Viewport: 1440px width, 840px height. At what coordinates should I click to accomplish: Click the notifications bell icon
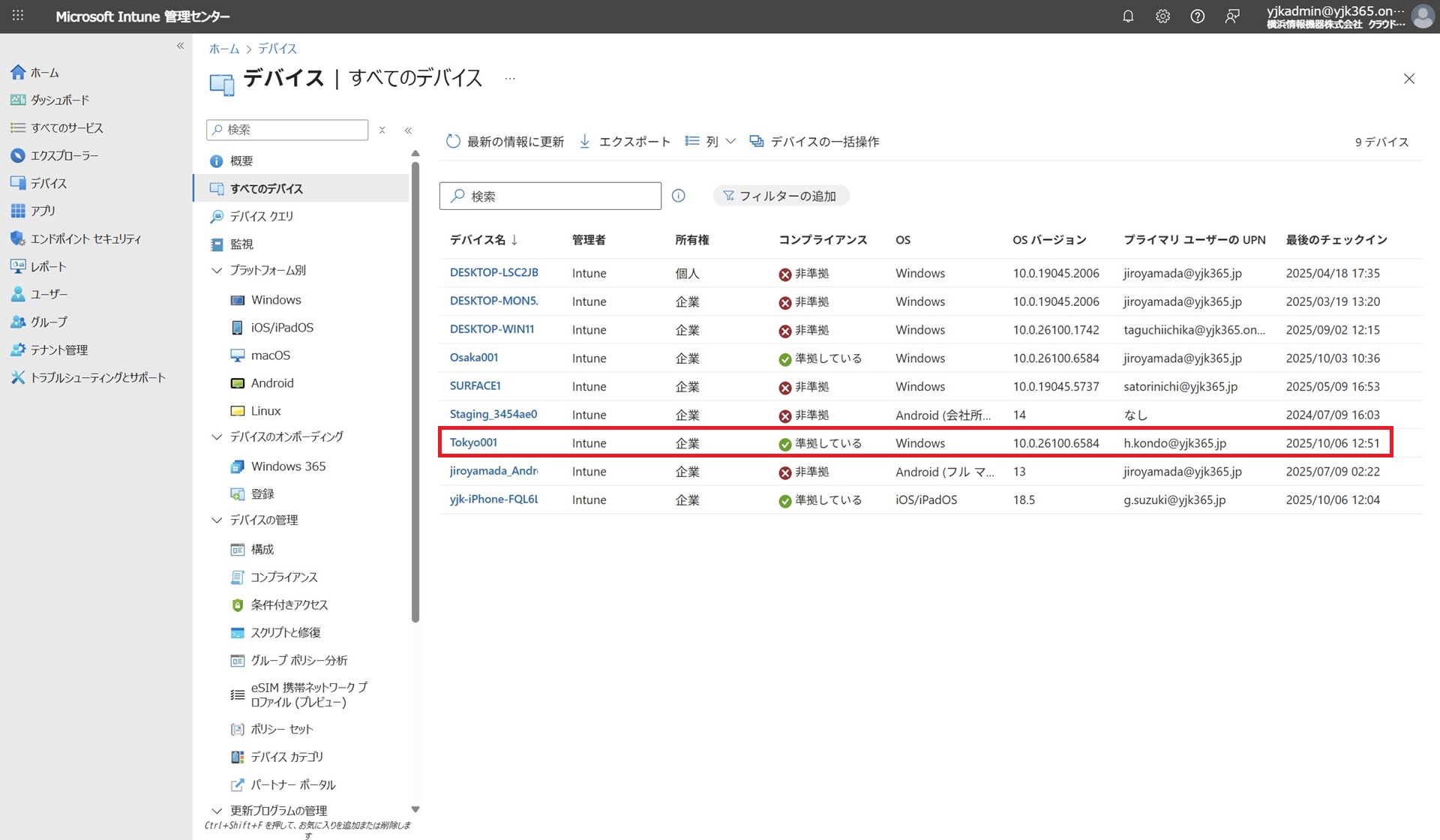coord(1127,16)
